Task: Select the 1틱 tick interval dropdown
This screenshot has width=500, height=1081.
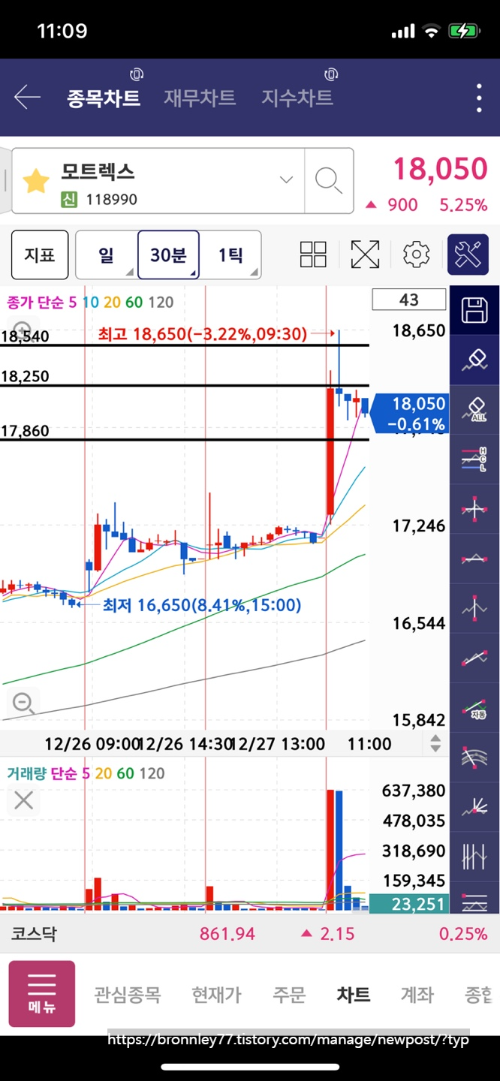Action: tap(230, 254)
